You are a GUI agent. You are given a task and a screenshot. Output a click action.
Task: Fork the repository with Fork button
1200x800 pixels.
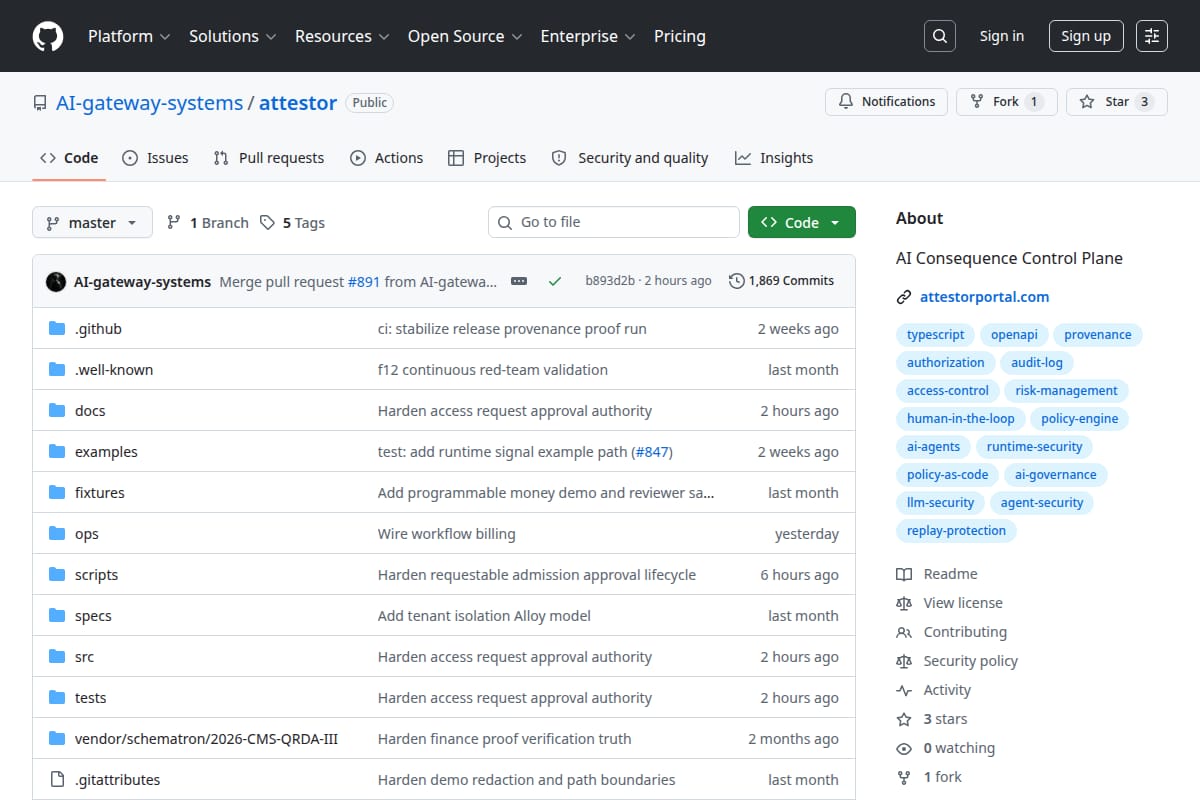(1006, 102)
